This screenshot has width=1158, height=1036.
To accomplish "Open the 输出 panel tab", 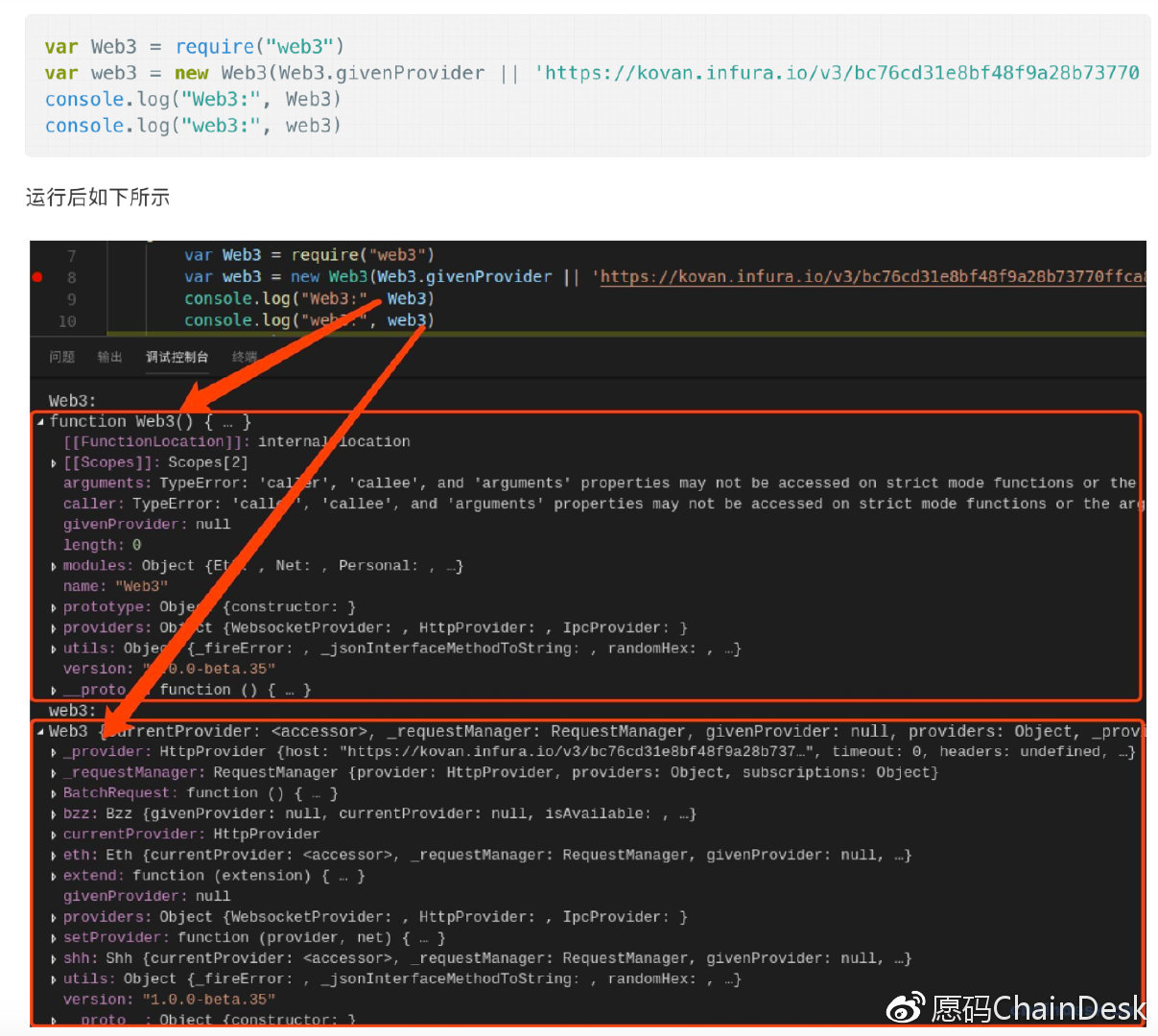I will click(109, 357).
